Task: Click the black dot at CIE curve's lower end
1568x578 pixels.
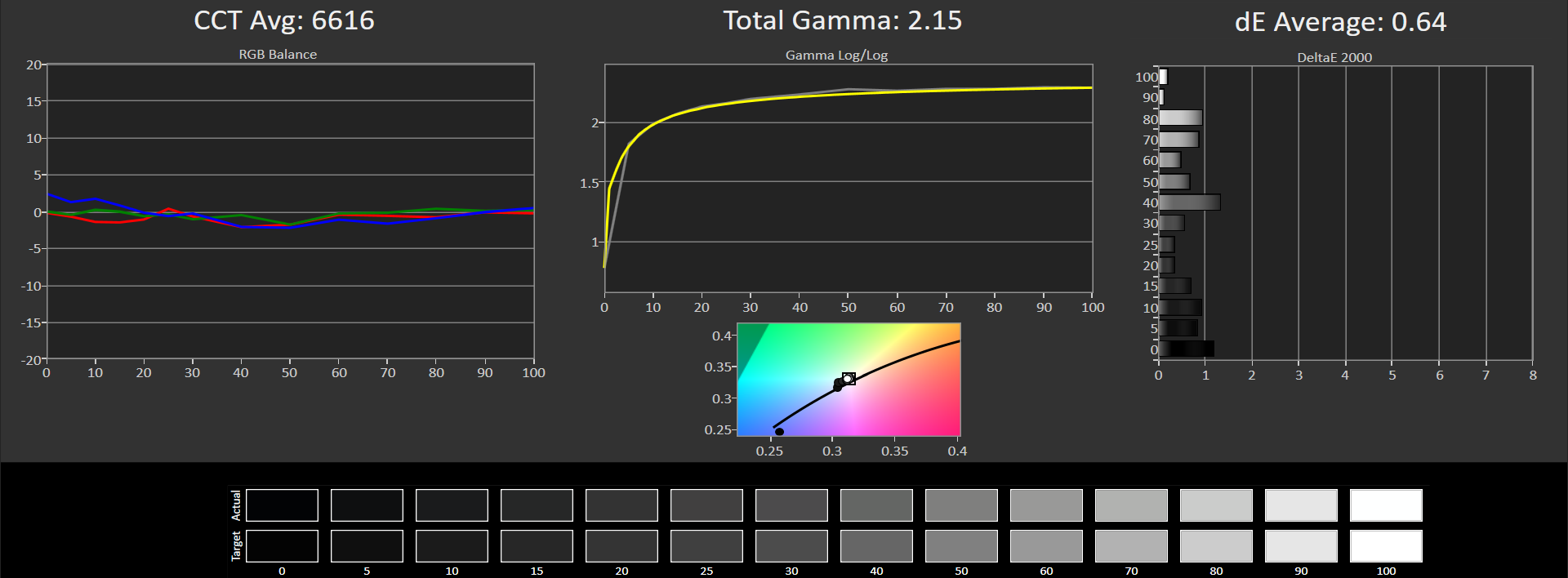Action: pyautogui.click(x=779, y=432)
